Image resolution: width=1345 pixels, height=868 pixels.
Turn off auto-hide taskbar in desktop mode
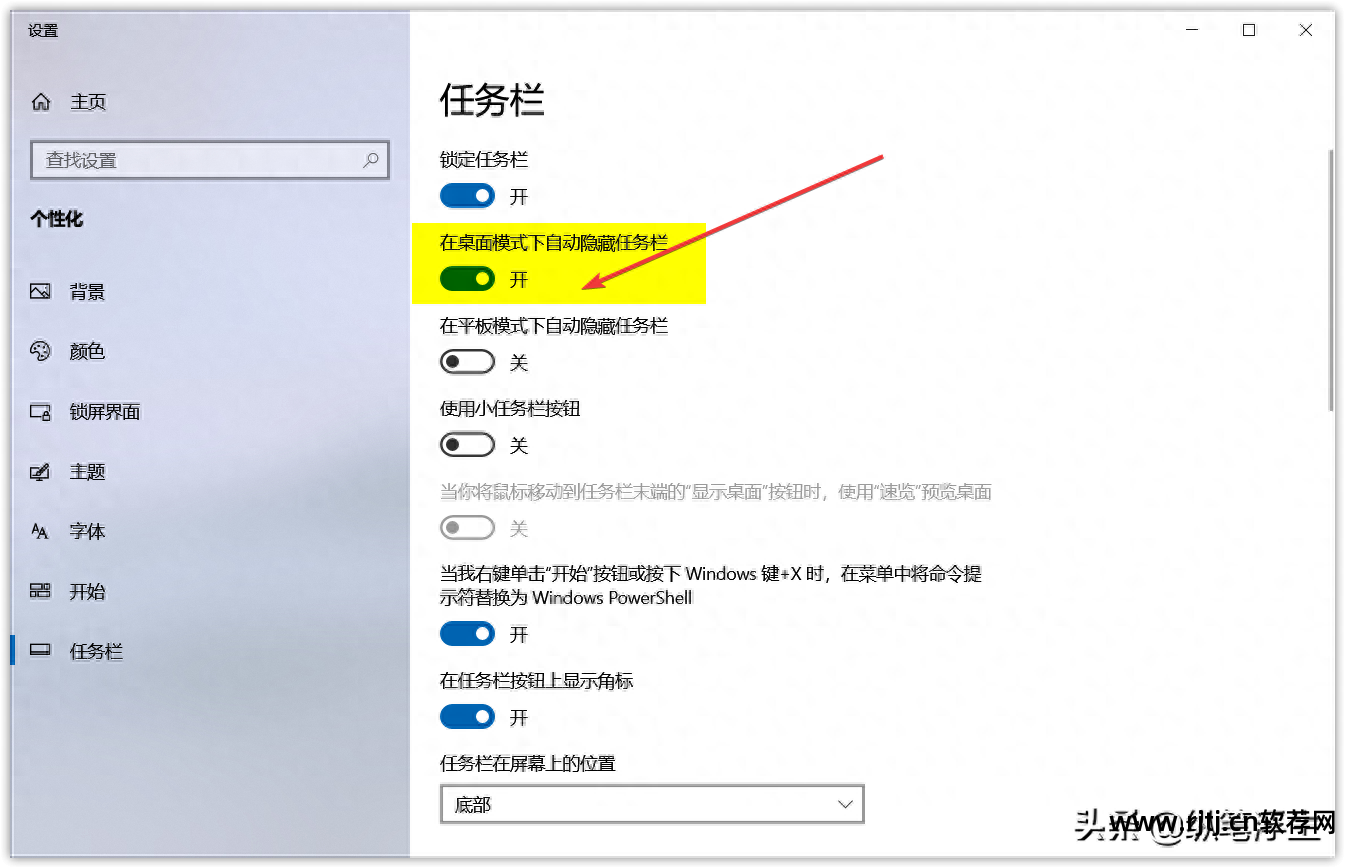point(467,279)
